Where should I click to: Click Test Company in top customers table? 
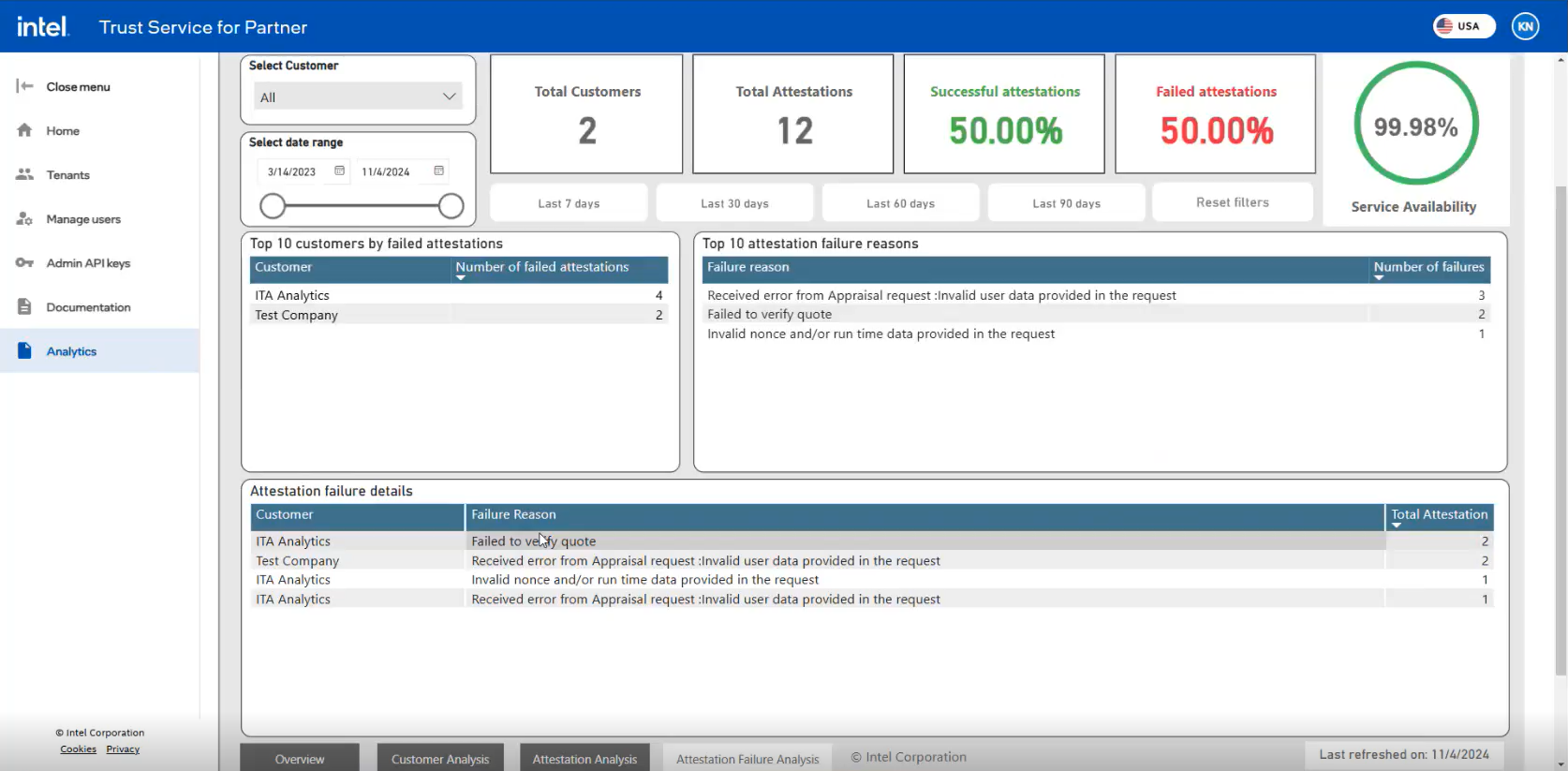[296, 315]
